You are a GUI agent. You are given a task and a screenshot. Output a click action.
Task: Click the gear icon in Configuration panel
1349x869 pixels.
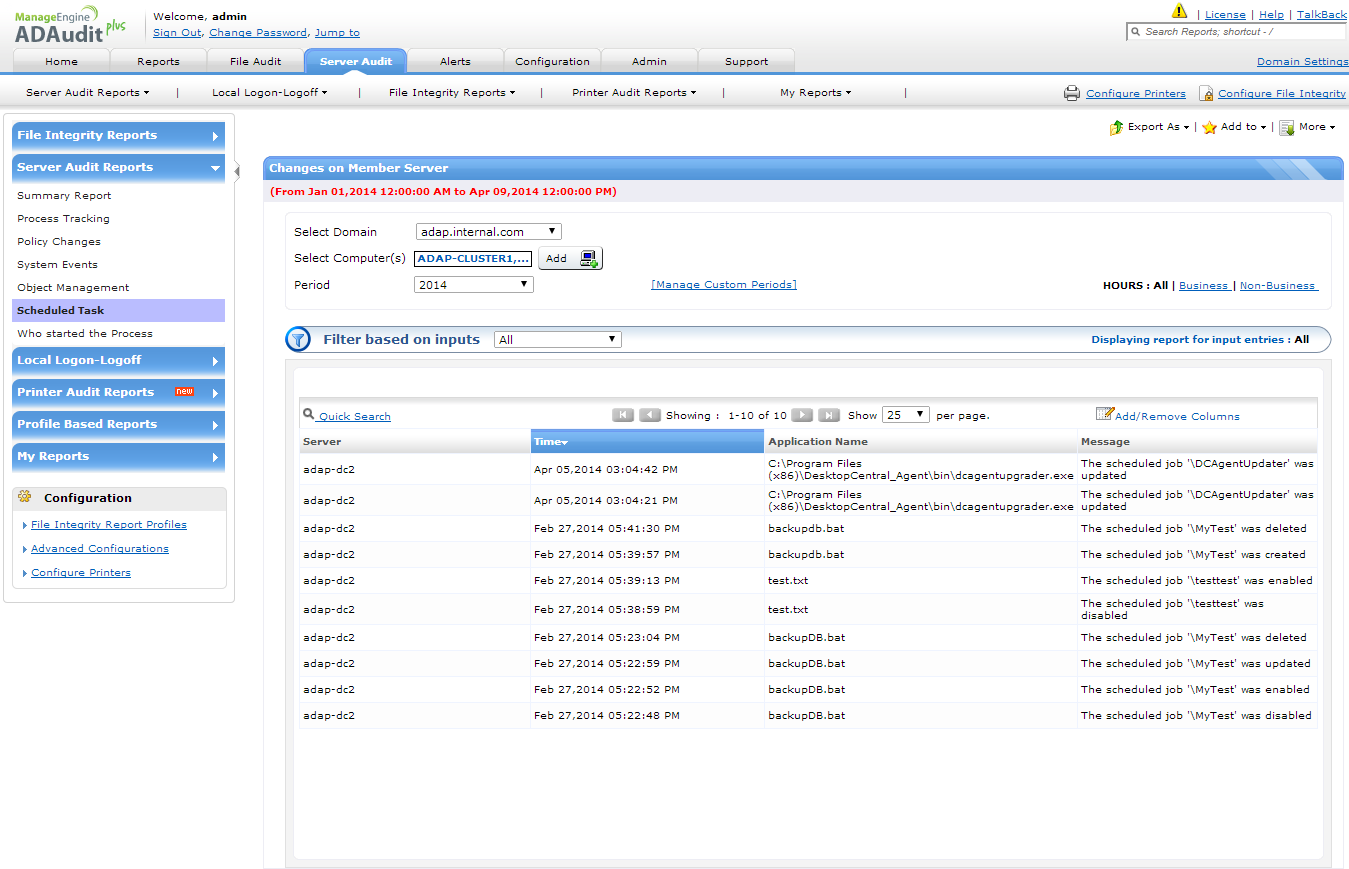tap(25, 497)
